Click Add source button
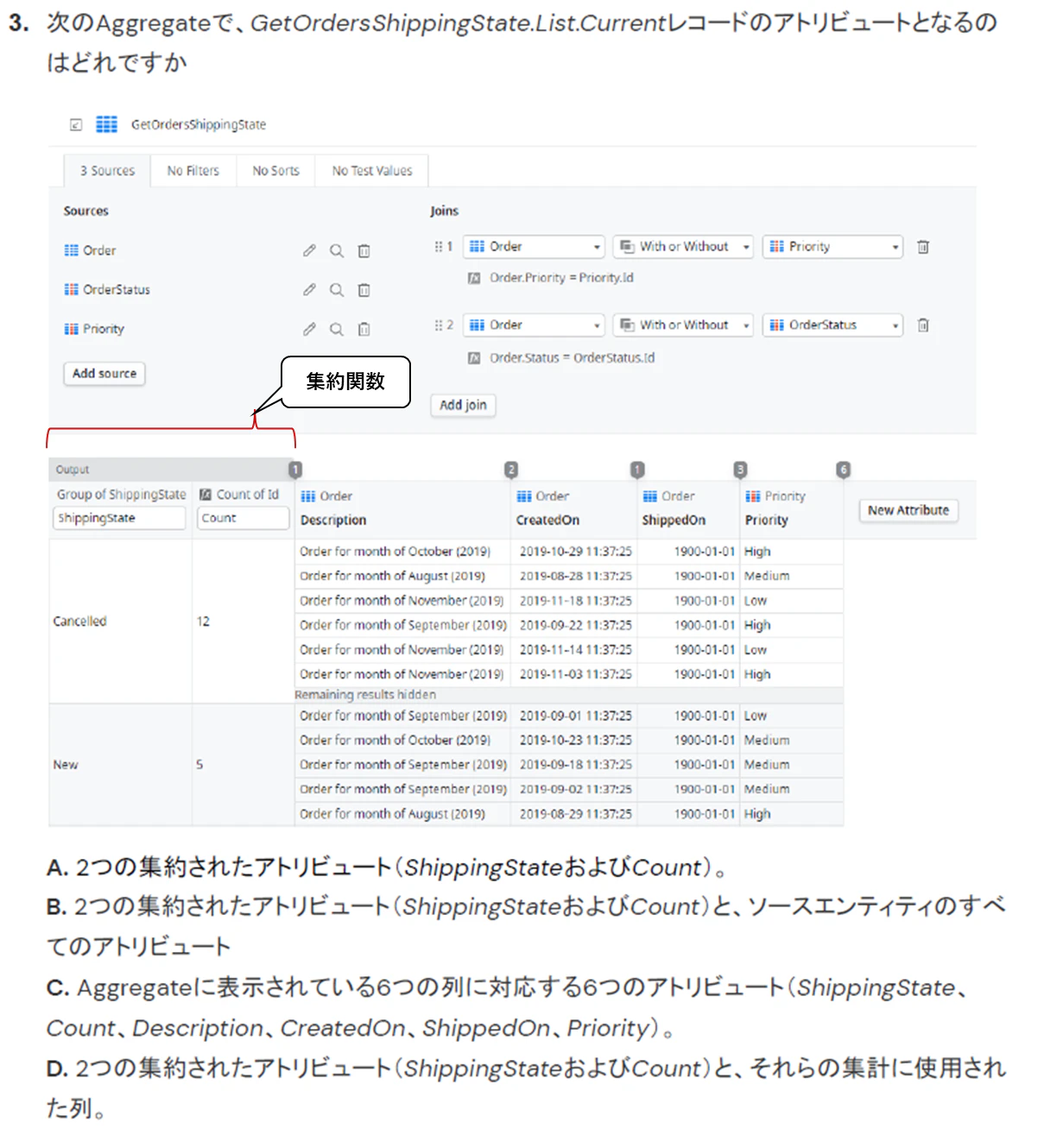This screenshot has width=1044, height=1148. 104,374
